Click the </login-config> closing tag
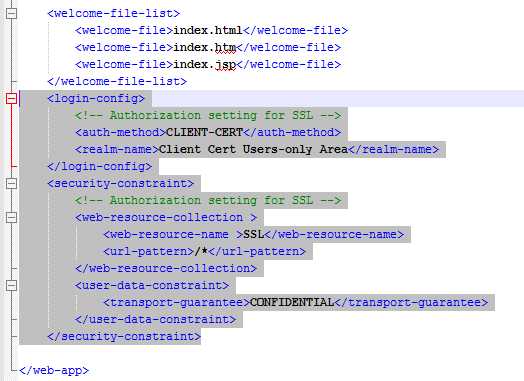Screen dimensions: 524x381 click(100, 166)
